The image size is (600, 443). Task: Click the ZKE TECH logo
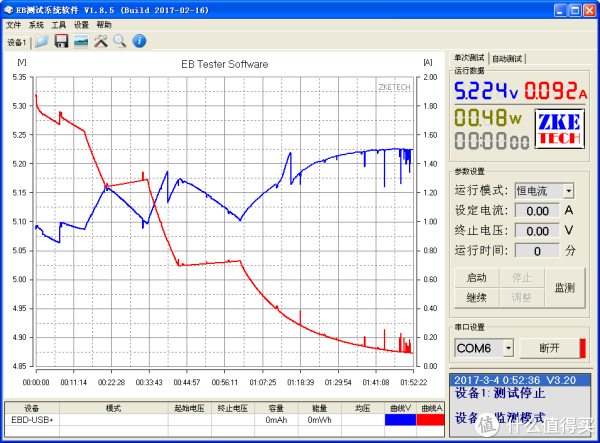pos(559,129)
